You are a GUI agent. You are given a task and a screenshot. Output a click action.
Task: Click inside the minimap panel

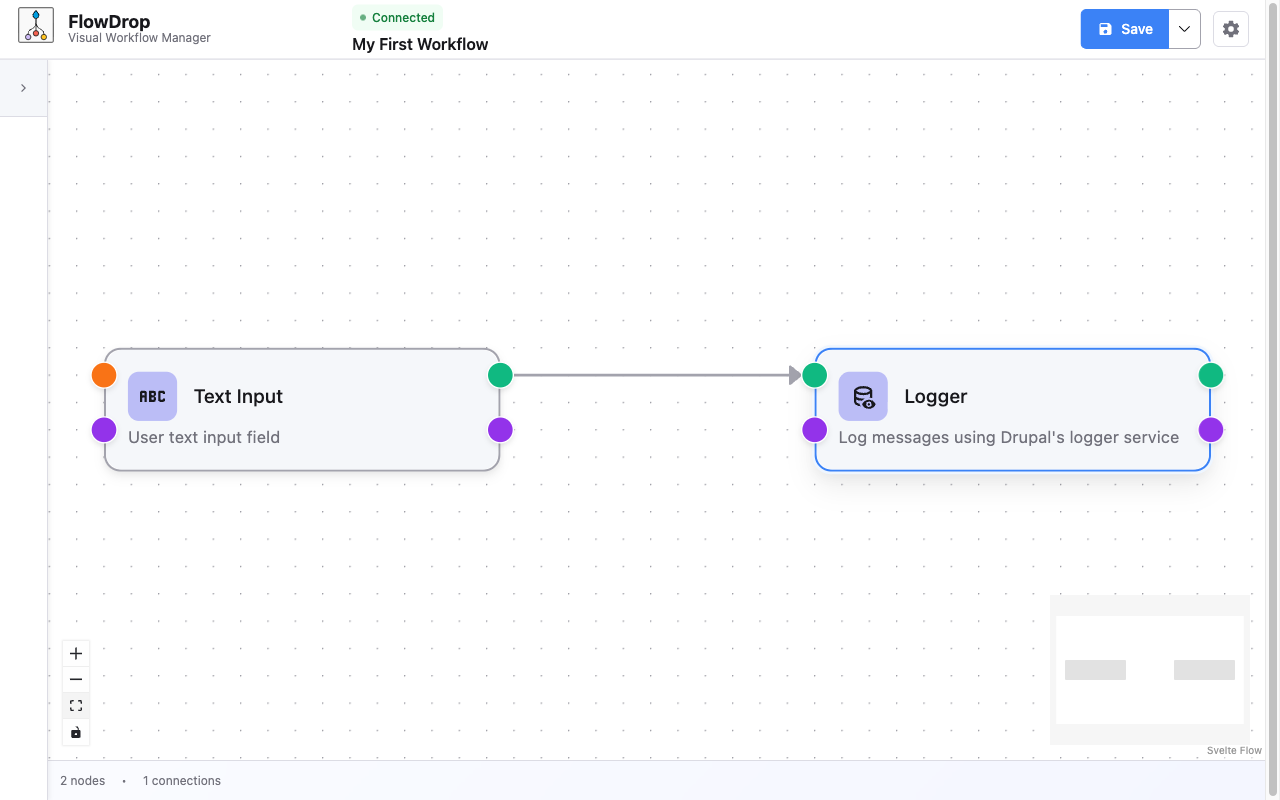(1150, 670)
